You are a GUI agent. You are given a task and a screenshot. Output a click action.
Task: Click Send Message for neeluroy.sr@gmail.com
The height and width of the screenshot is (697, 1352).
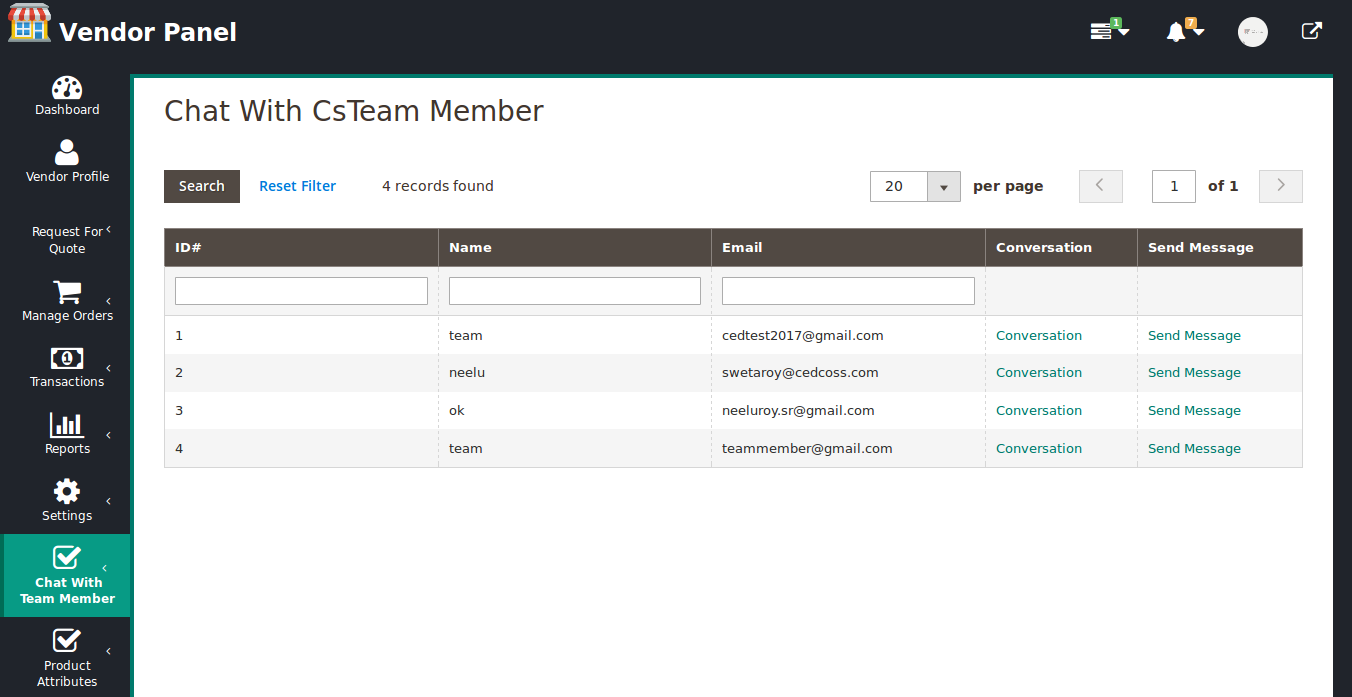(x=1194, y=410)
